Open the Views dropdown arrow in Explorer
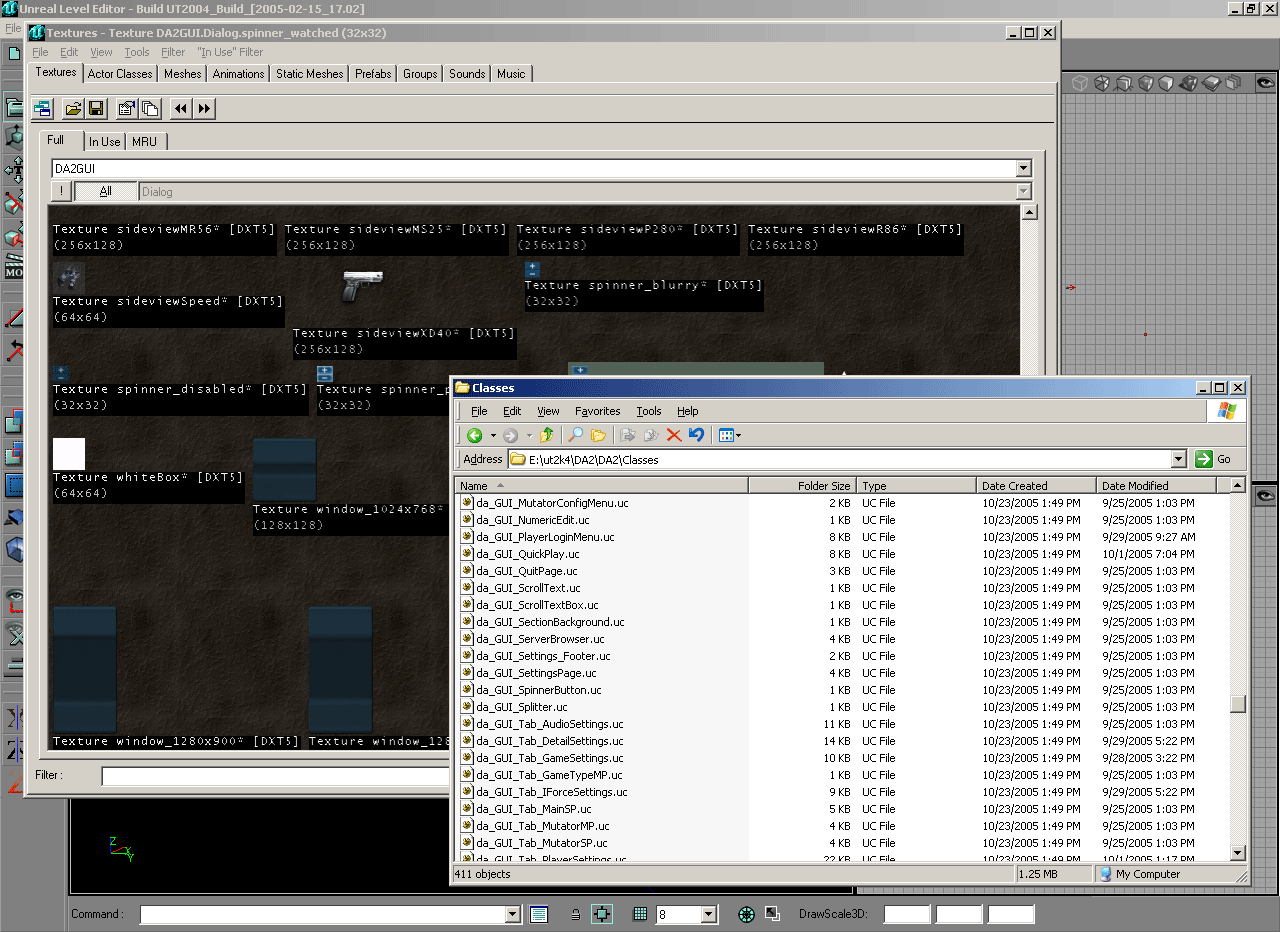This screenshot has height=932, width=1280. tap(738, 435)
